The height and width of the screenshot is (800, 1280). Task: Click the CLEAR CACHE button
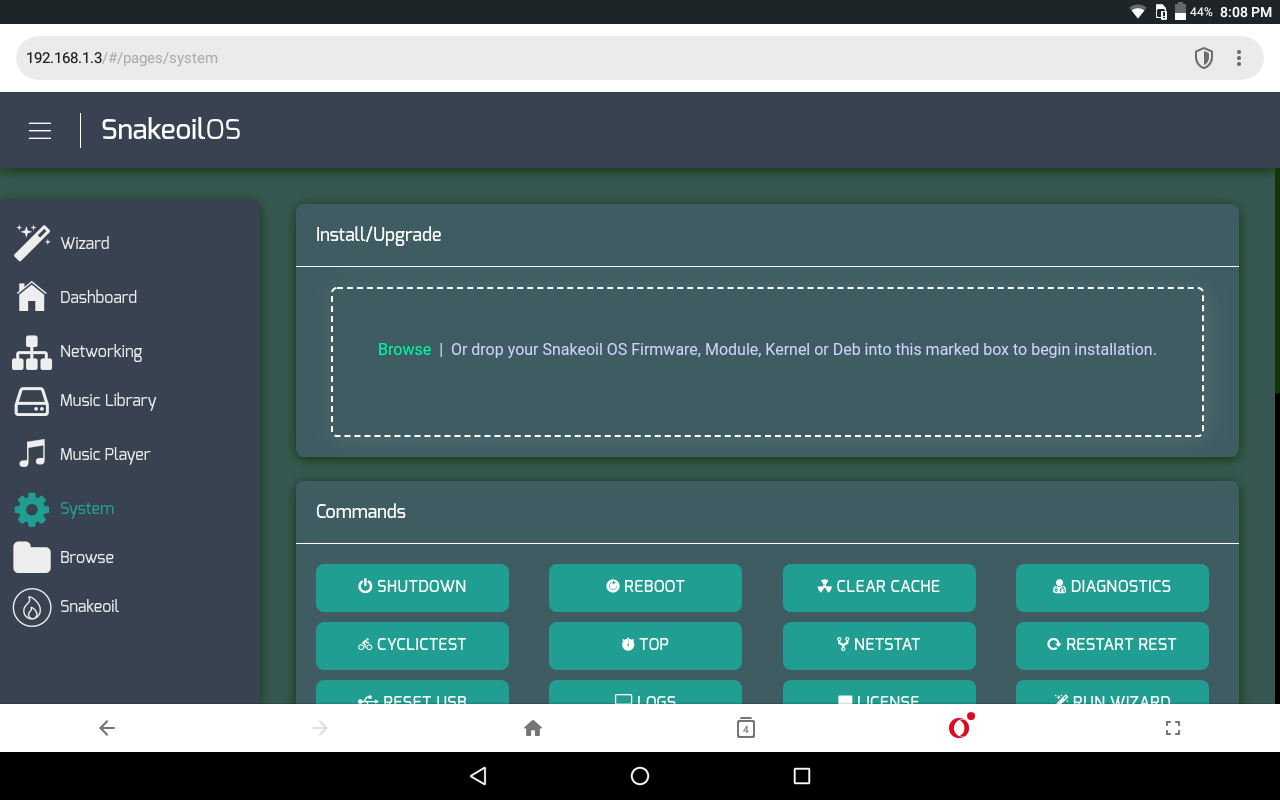(x=879, y=587)
